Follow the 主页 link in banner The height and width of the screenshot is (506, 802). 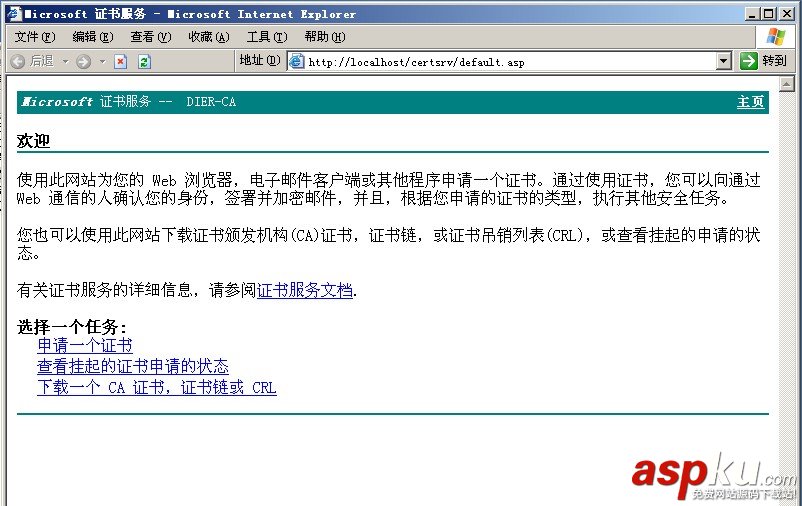point(750,102)
